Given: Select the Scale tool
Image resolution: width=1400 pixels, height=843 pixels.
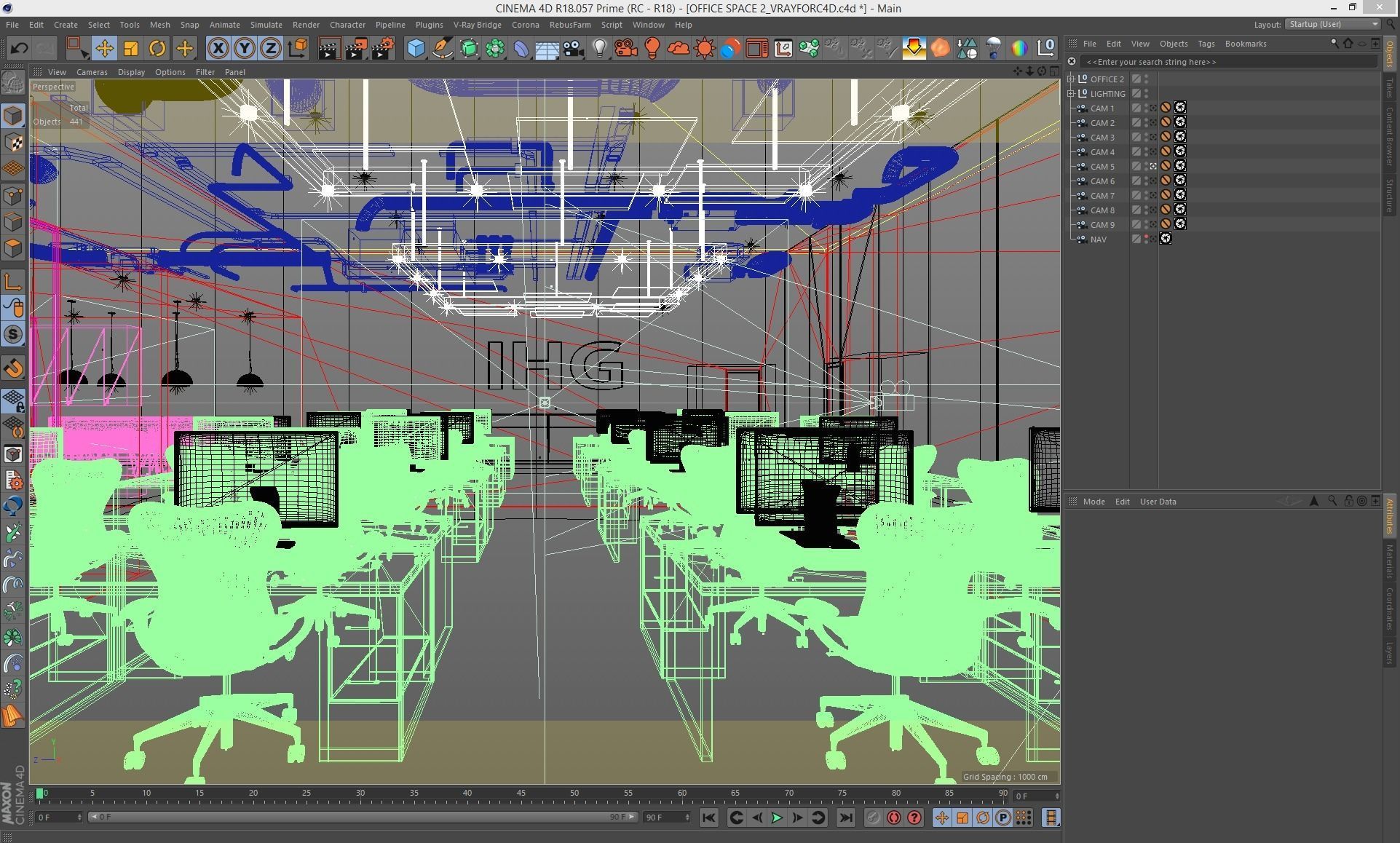Looking at the screenshot, I should [131, 49].
